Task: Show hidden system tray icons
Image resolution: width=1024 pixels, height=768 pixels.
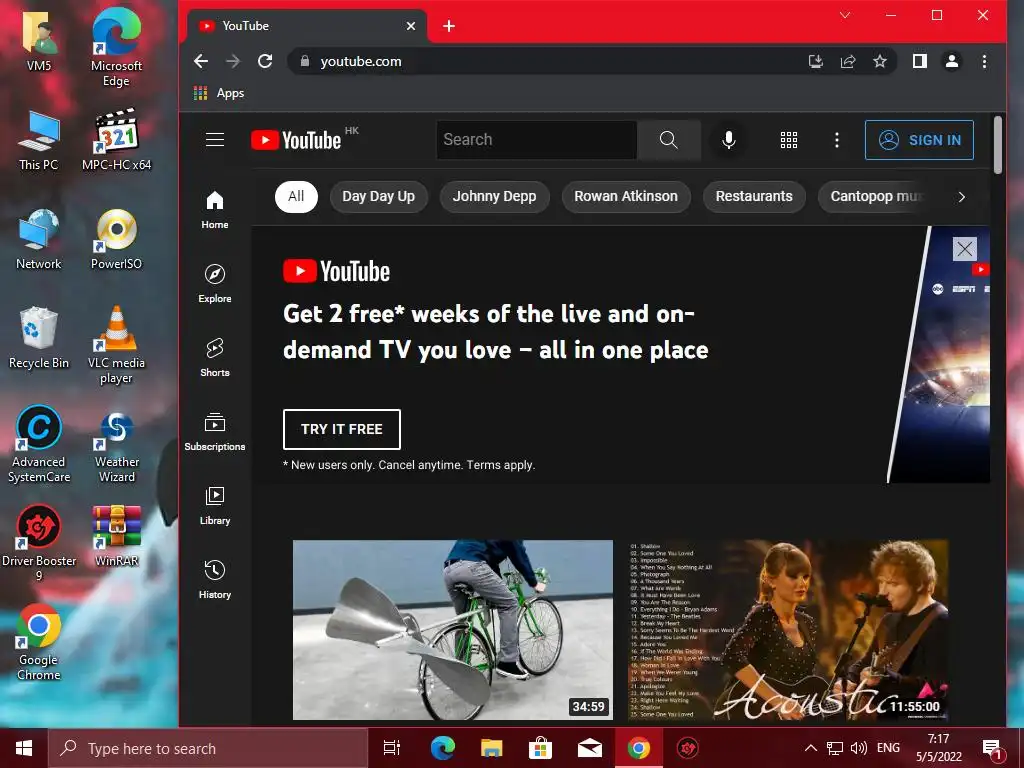Action: pyautogui.click(x=810, y=748)
